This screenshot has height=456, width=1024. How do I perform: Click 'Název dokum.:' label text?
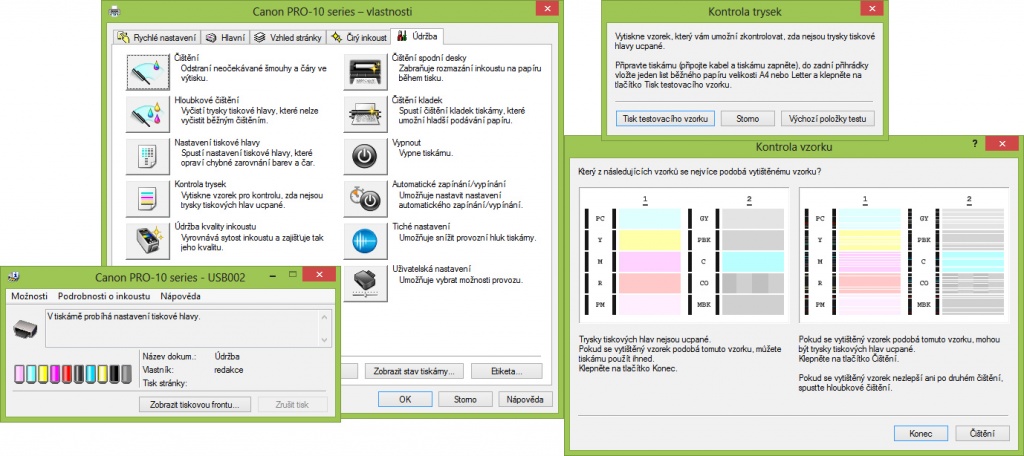click(x=168, y=357)
